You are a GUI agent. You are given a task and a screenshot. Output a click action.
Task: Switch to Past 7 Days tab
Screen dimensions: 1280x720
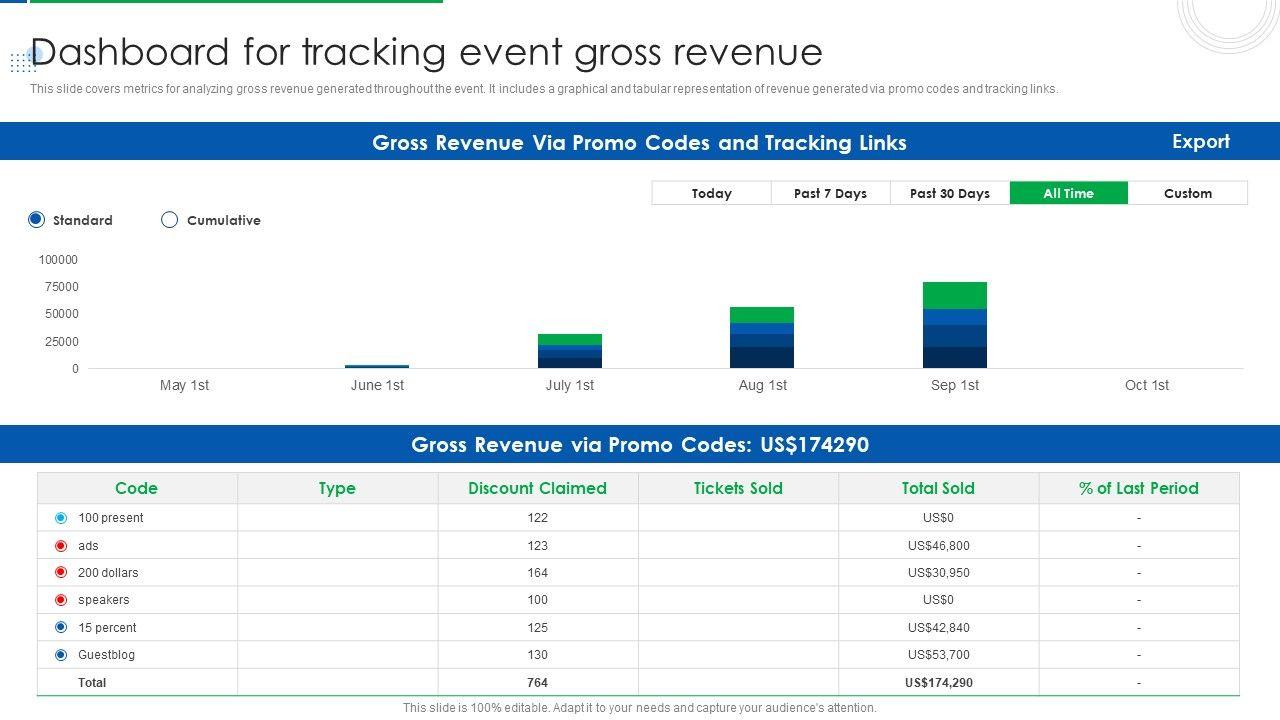pos(830,193)
